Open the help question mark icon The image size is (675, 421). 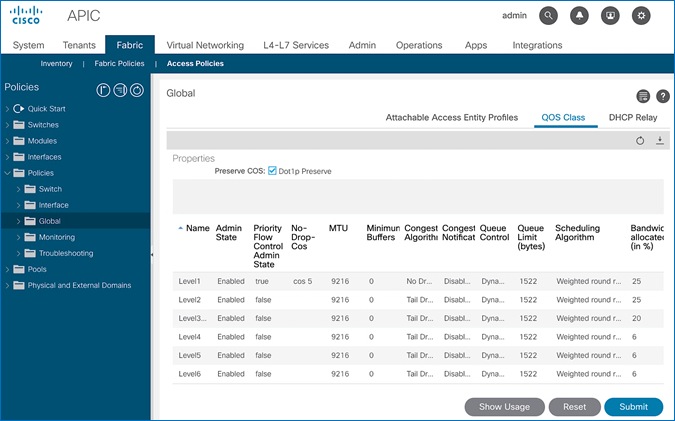click(x=663, y=96)
